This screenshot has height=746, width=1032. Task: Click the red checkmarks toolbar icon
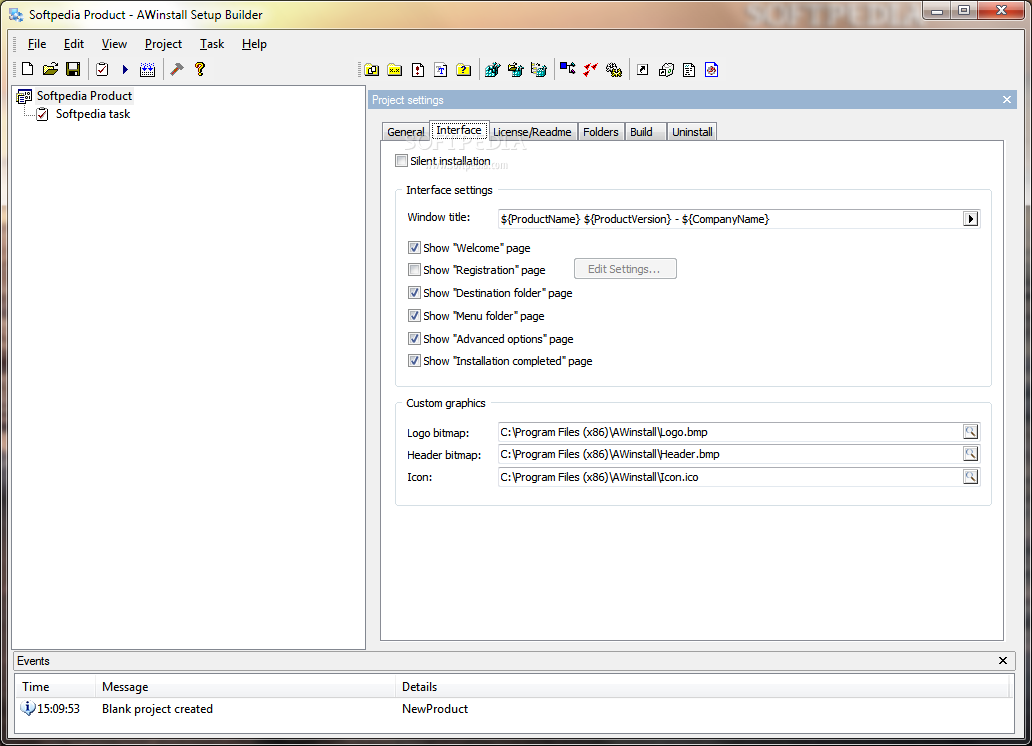(590, 69)
